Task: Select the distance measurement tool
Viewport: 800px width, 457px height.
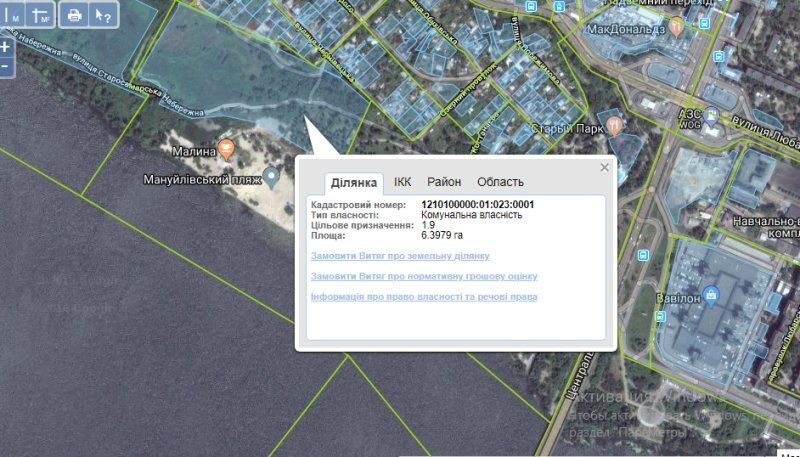Action: [13, 15]
